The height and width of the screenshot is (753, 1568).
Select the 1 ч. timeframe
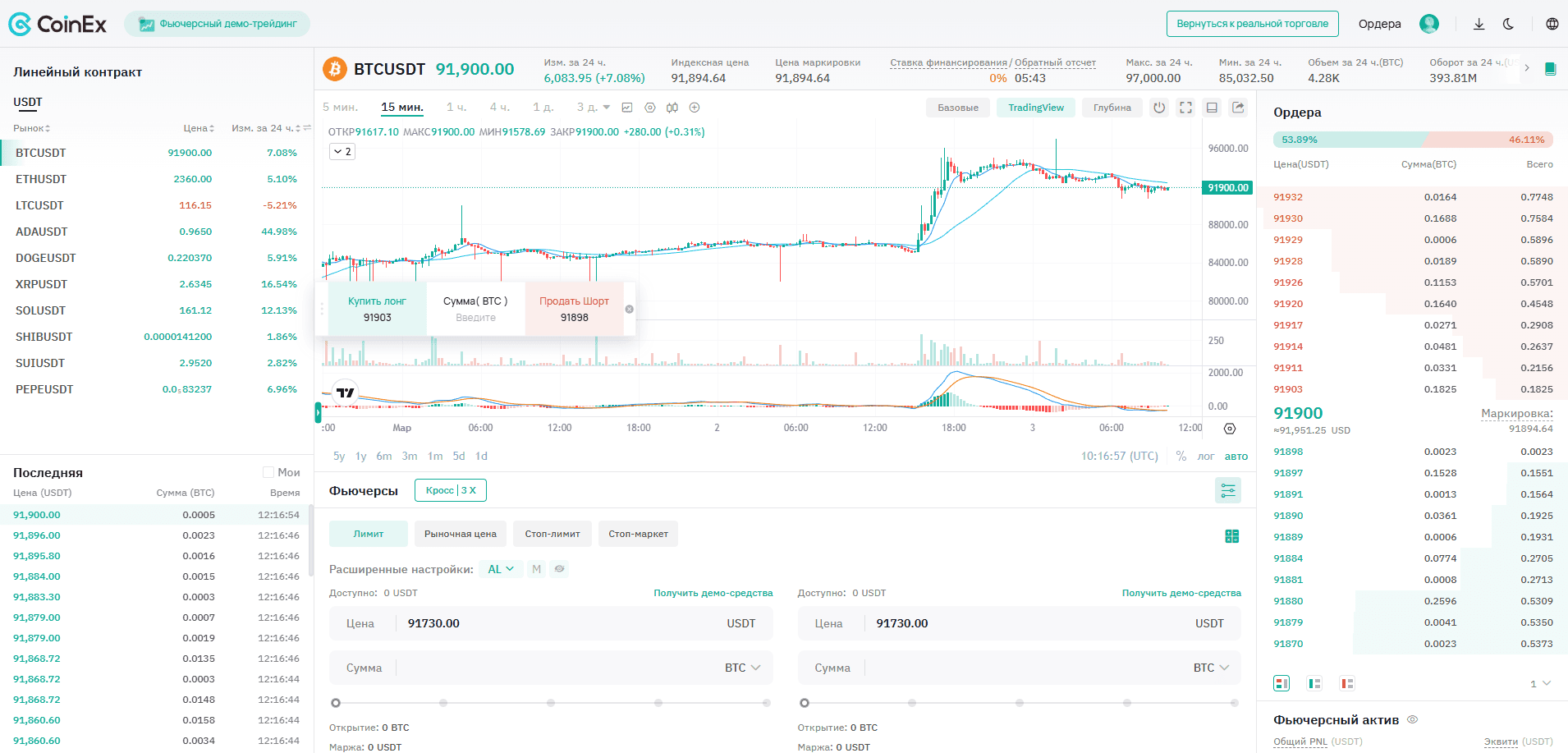click(x=456, y=108)
